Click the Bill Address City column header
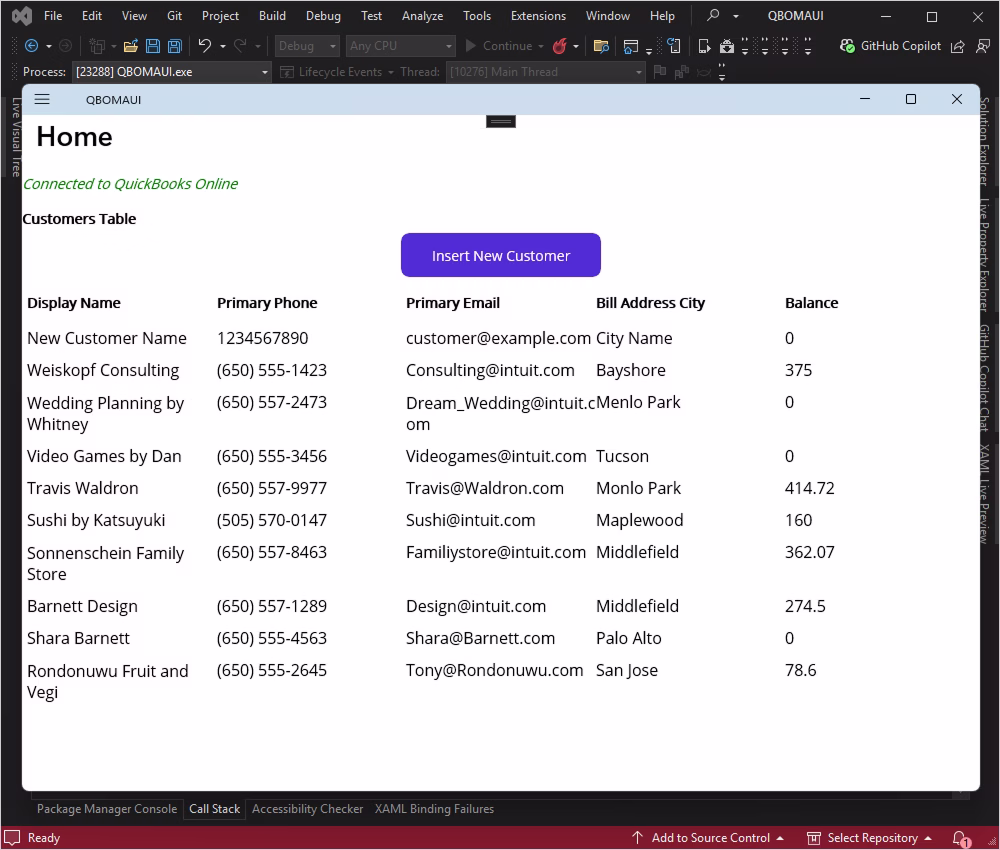 point(651,303)
